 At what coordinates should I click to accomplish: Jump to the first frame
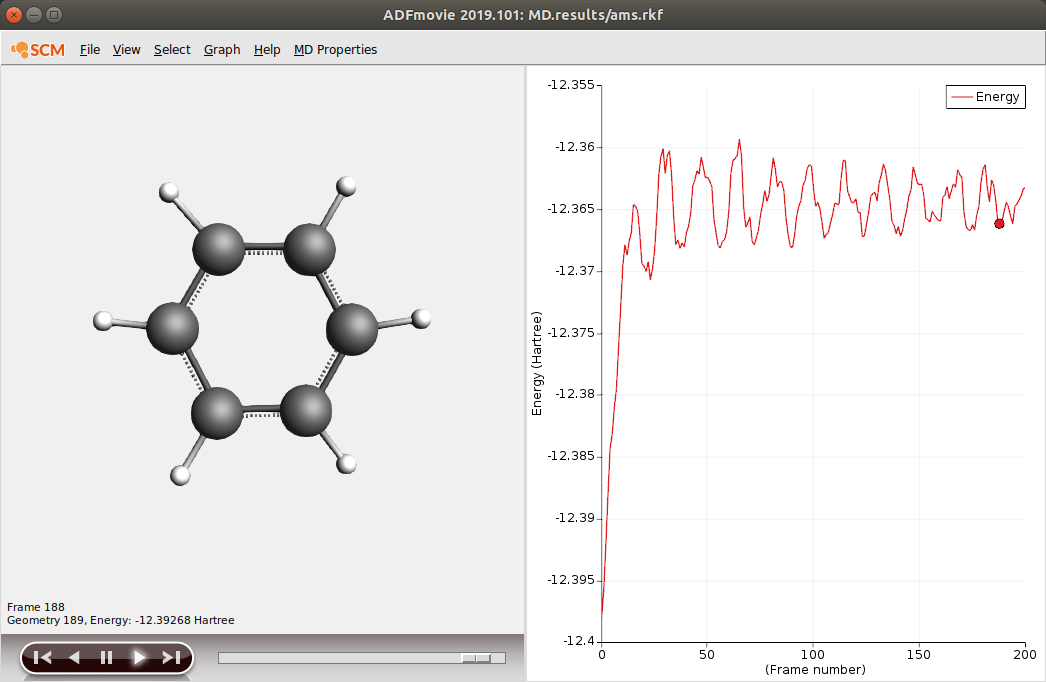pyautogui.click(x=43, y=657)
